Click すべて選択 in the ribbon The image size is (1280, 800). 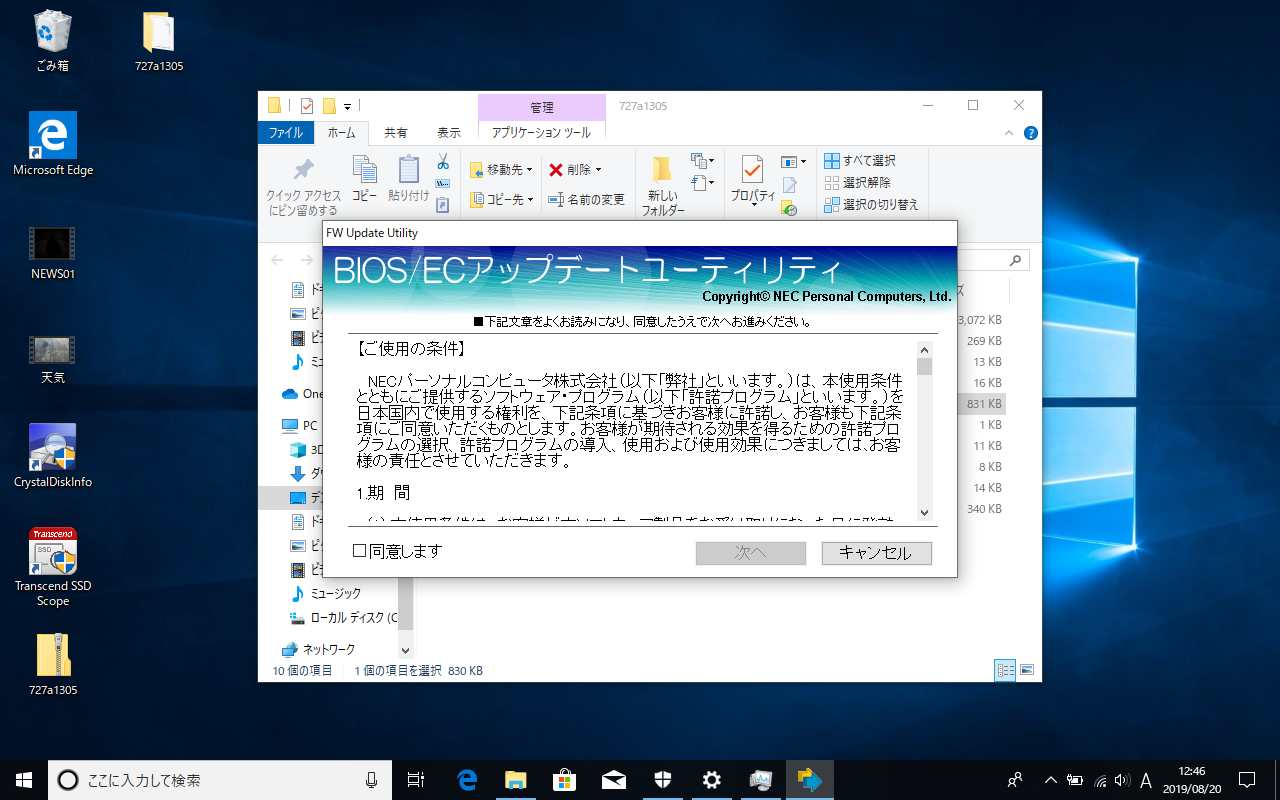(860, 160)
